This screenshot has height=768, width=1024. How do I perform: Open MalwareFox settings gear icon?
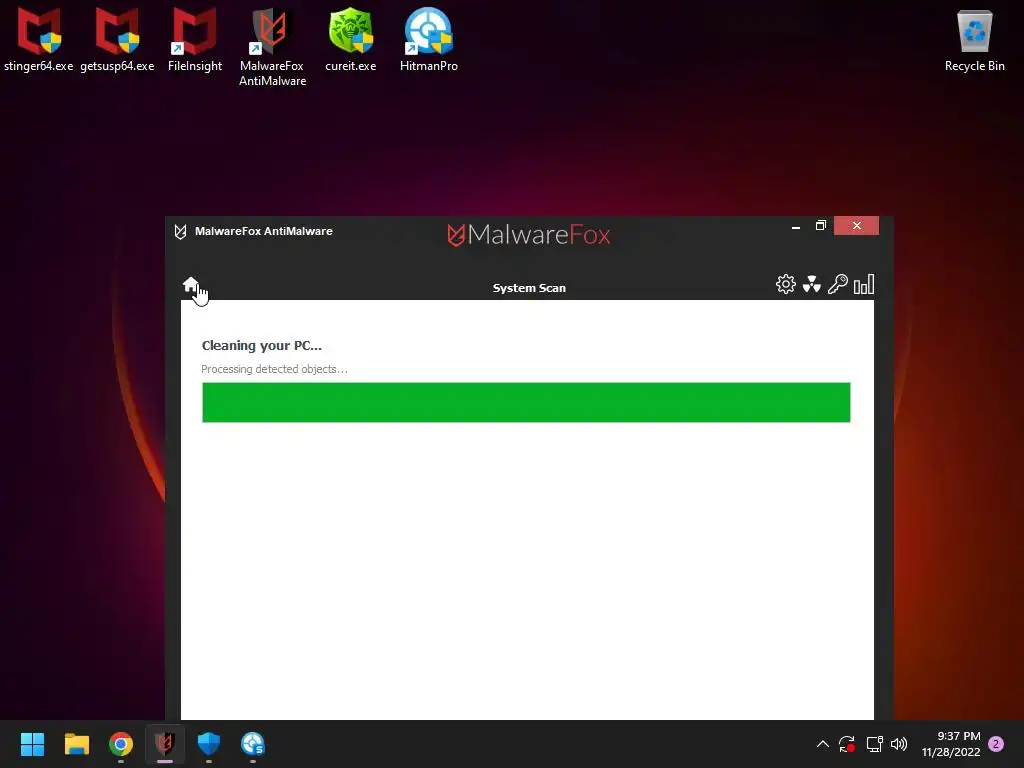coord(786,284)
